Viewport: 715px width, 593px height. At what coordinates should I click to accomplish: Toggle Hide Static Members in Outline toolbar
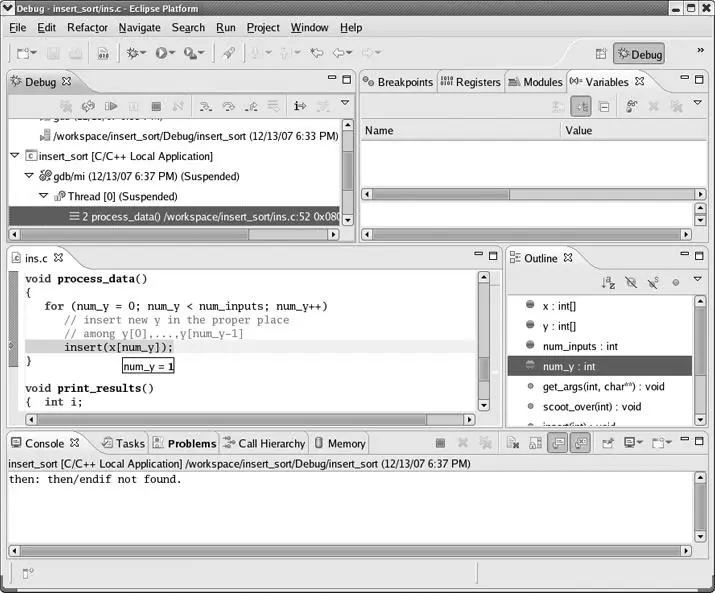coord(653,283)
